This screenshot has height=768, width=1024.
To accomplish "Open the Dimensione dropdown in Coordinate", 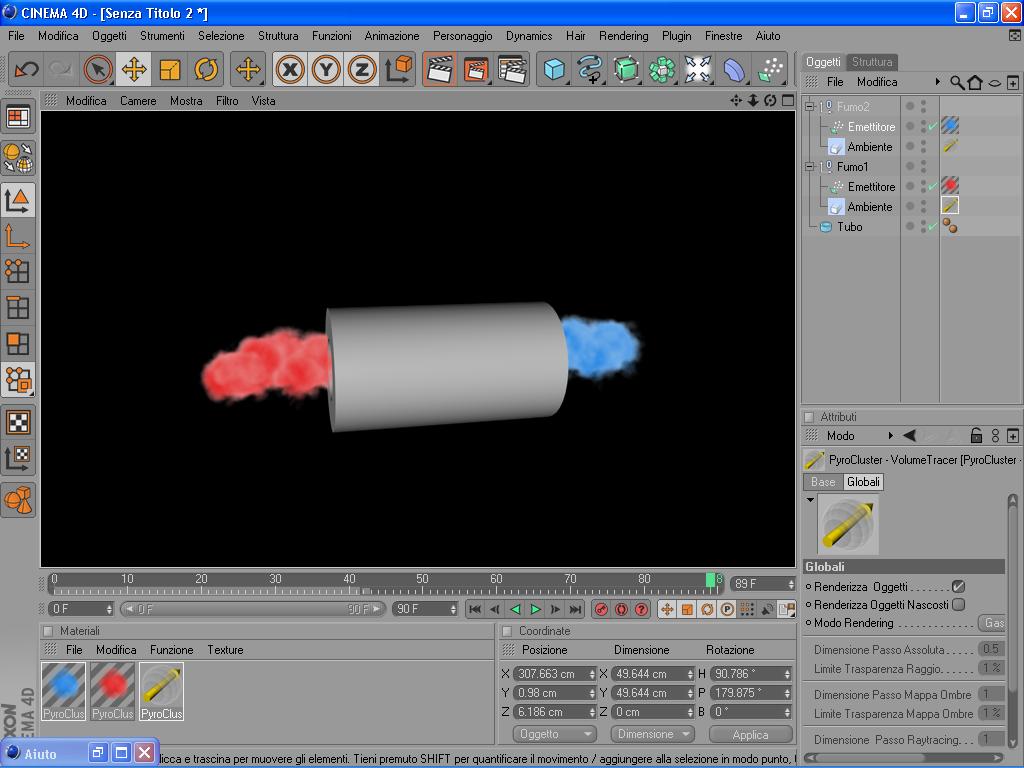I will (652, 734).
